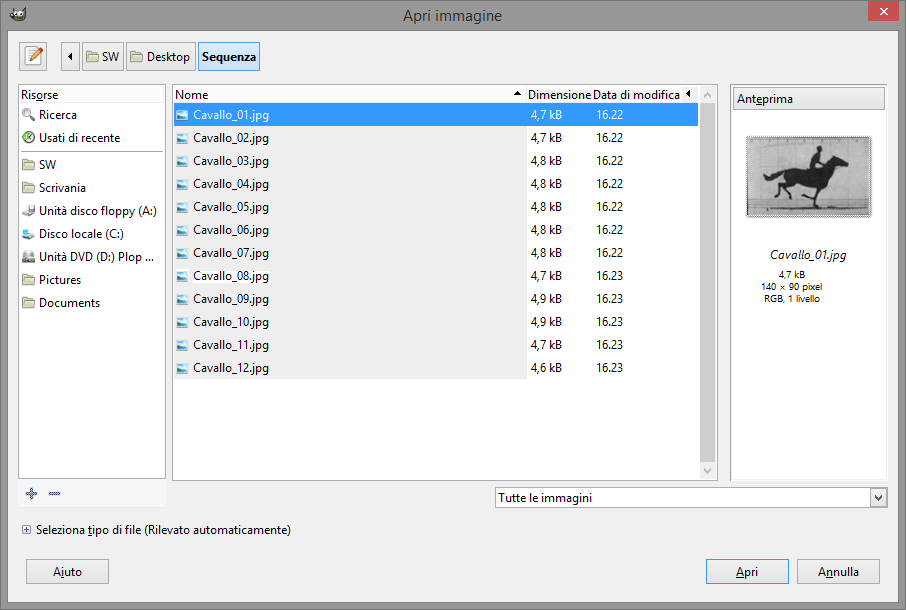Click the horse preview thumbnail
The image size is (906, 610).
pos(808,177)
